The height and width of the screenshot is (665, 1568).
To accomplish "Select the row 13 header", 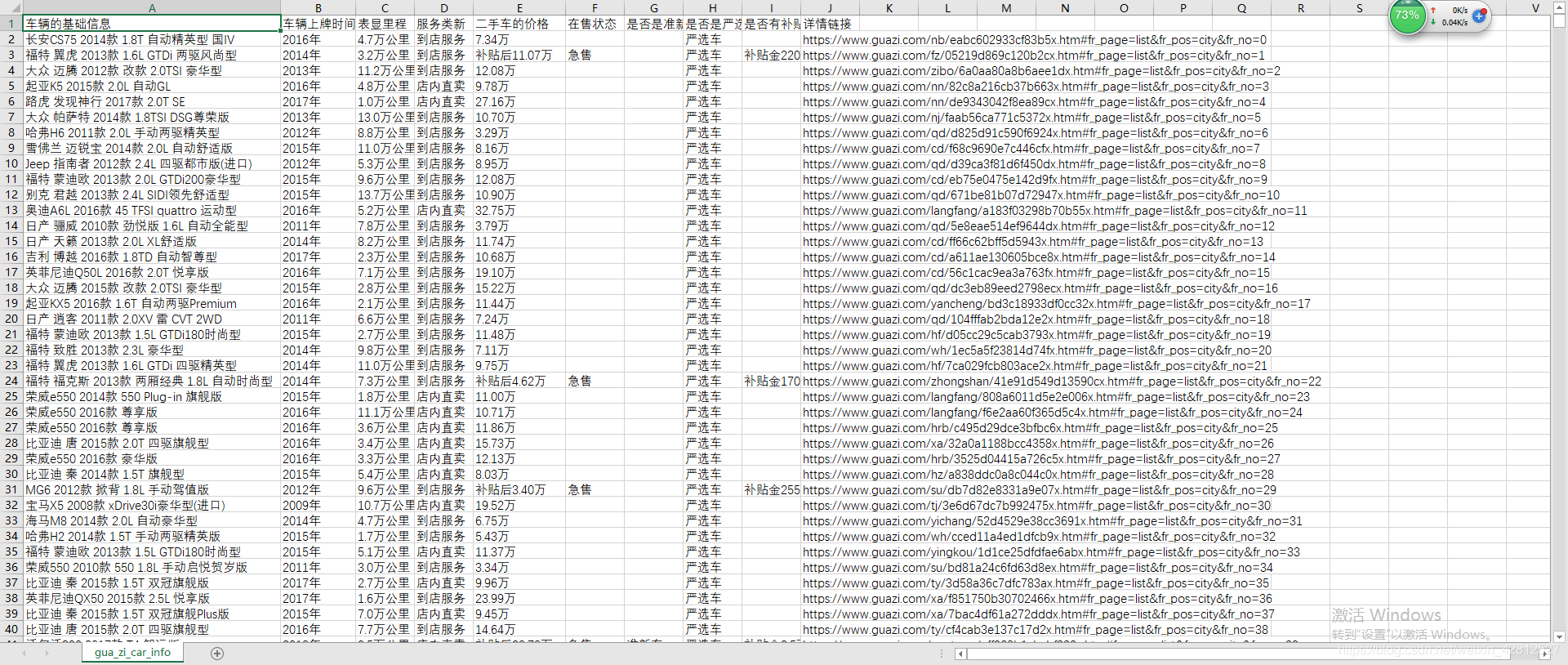I will [11, 210].
